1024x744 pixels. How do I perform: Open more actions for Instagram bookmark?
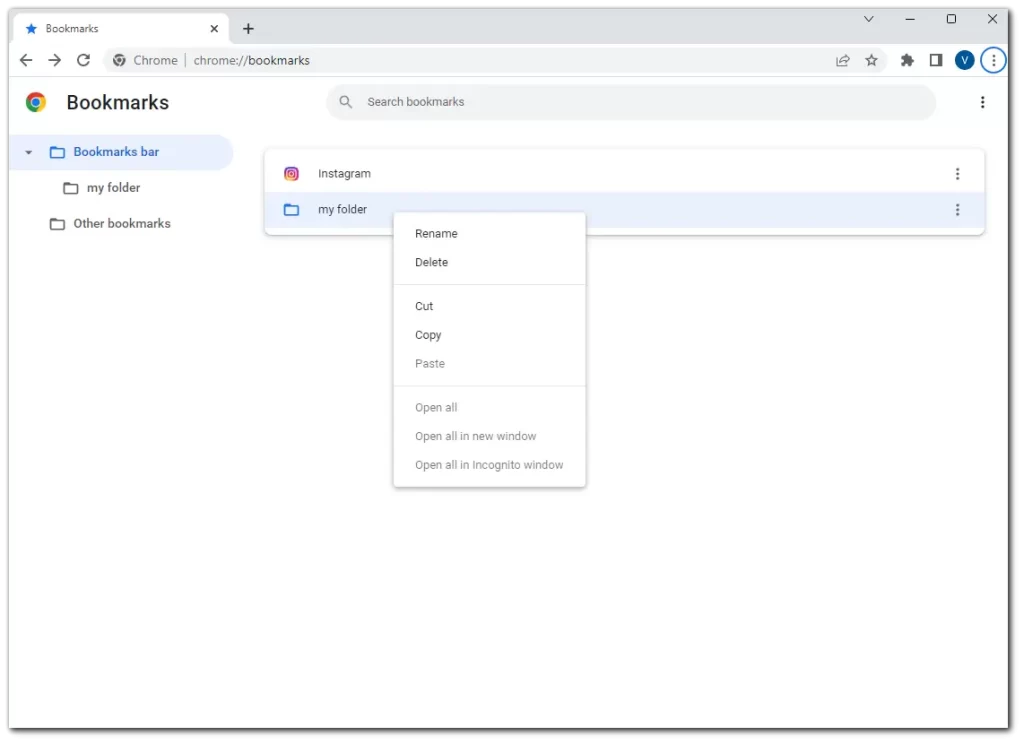[957, 174]
